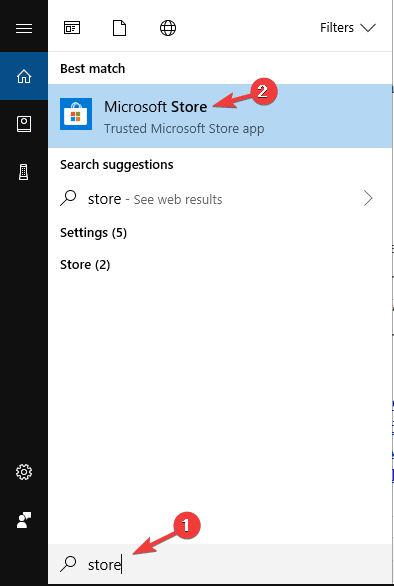Filter results by Web globe icon
This screenshot has height=586, width=394.
click(x=168, y=28)
